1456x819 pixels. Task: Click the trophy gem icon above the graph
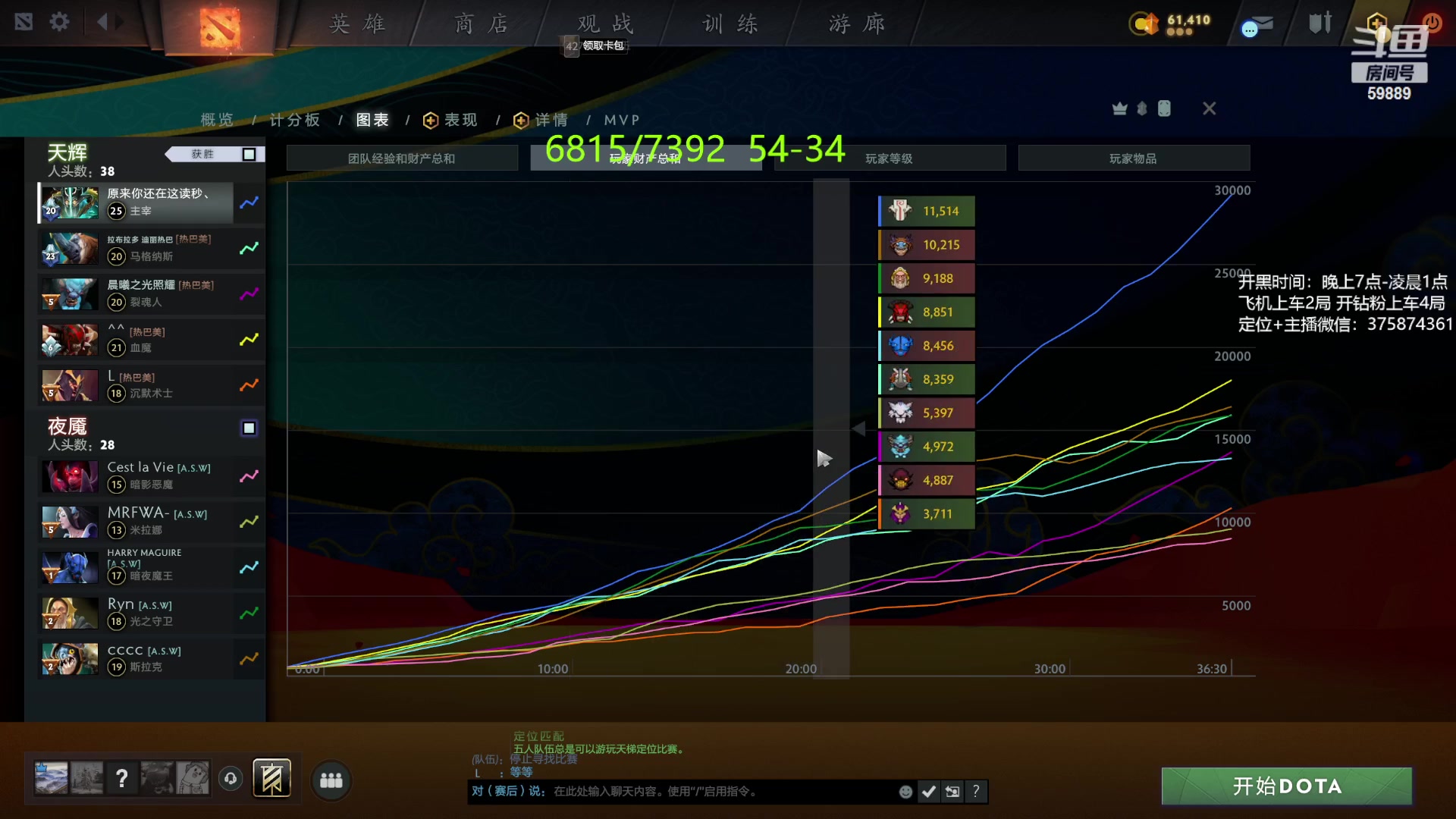[x=1142, y=108]
